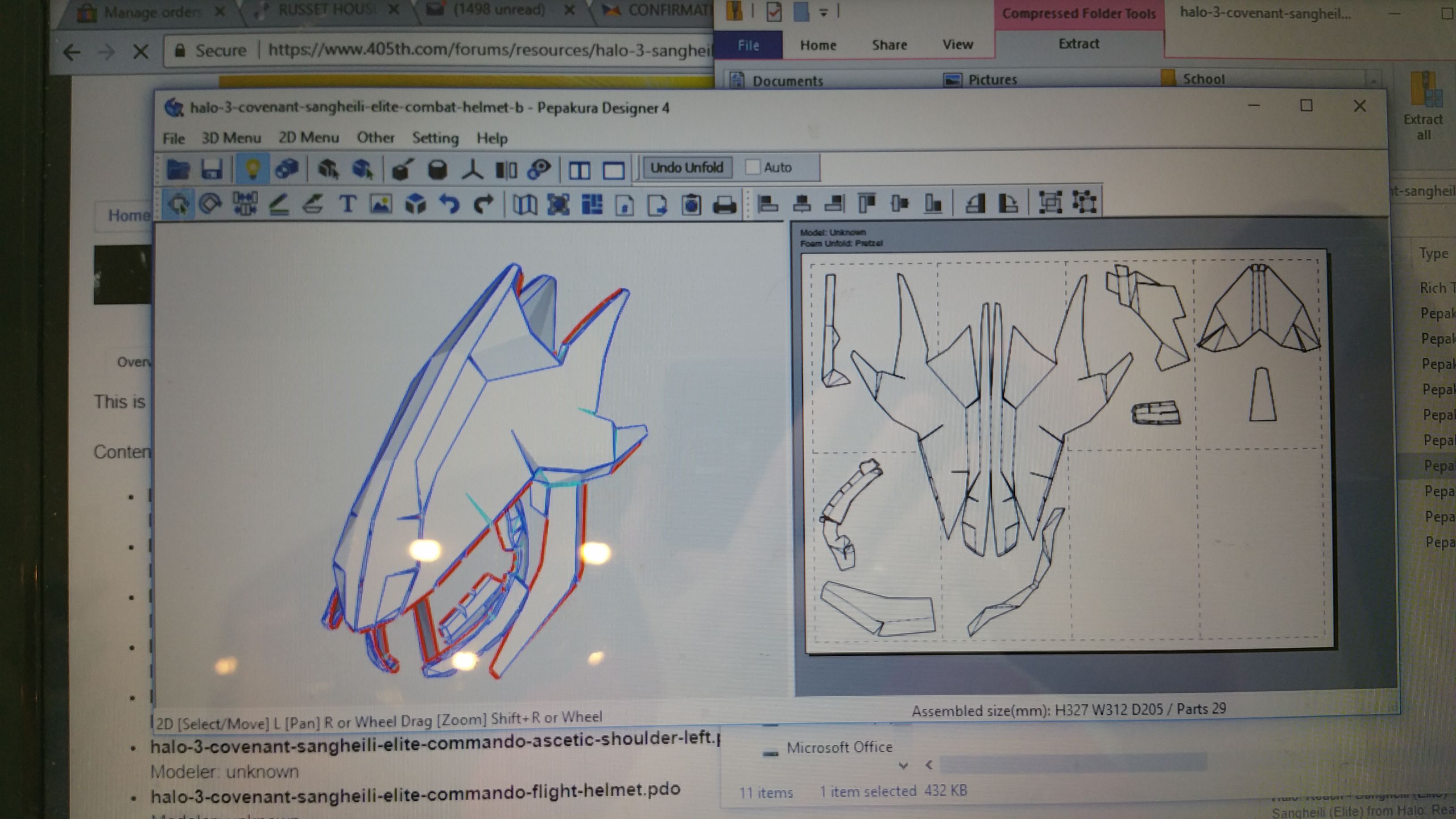Click the Print printer icon
This screenshot has width=1456, height=819.
coord(724,205)
